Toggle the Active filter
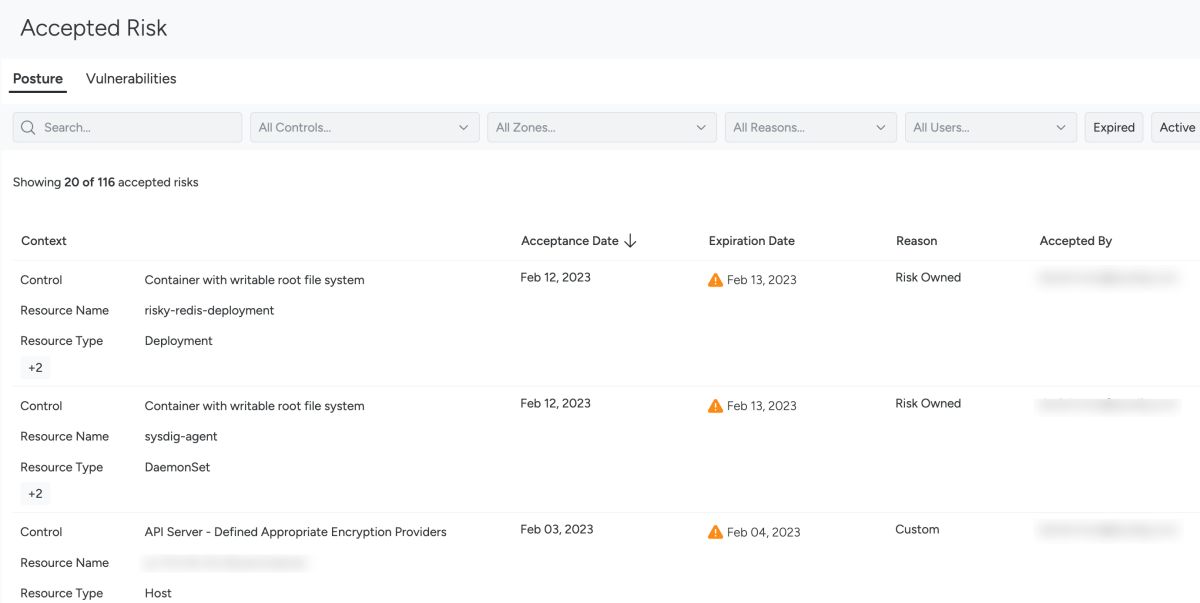1200x603 pixels. click(x=1177, y=127)
